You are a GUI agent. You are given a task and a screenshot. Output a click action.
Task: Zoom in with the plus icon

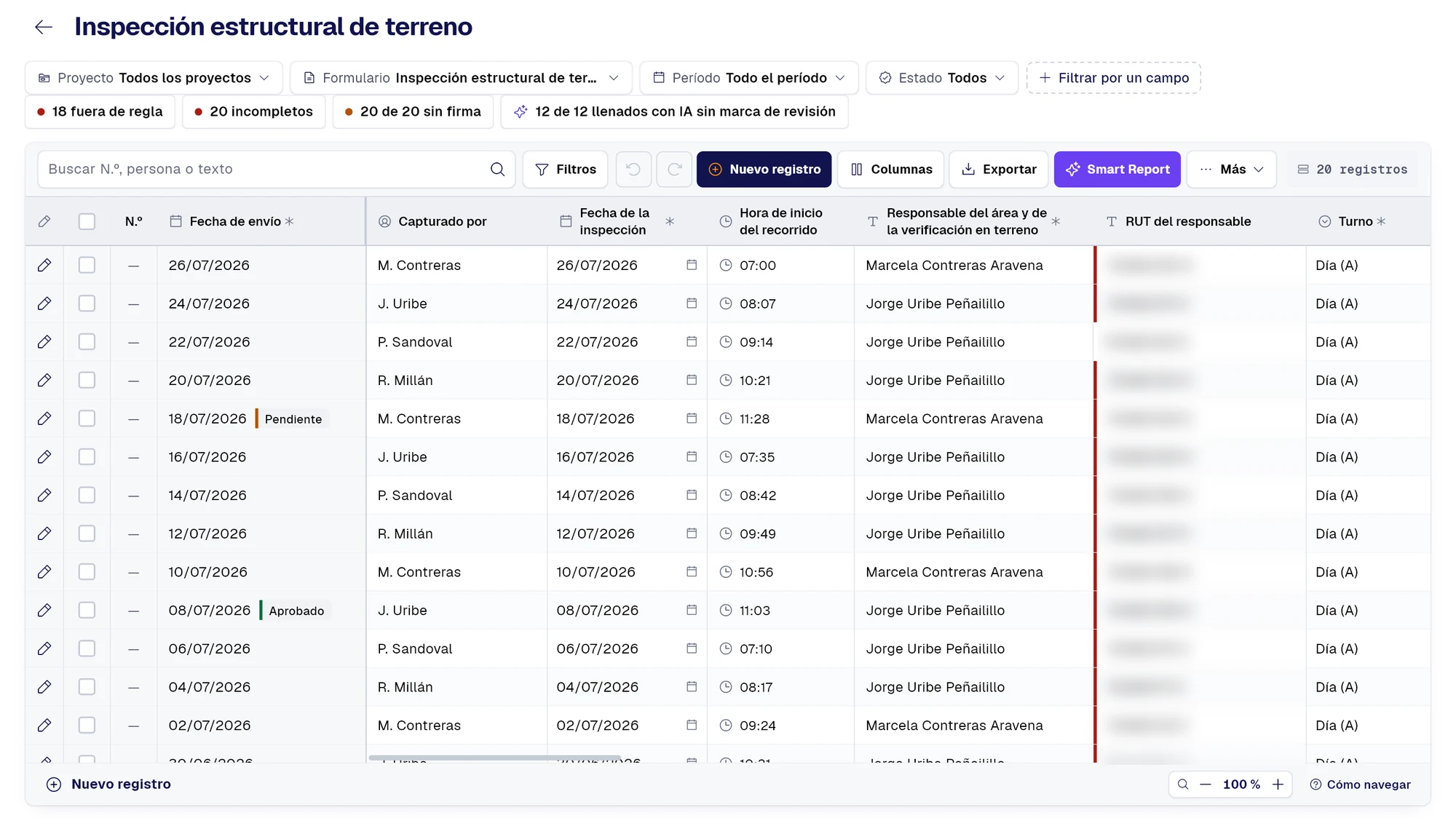coord(1278,785)
